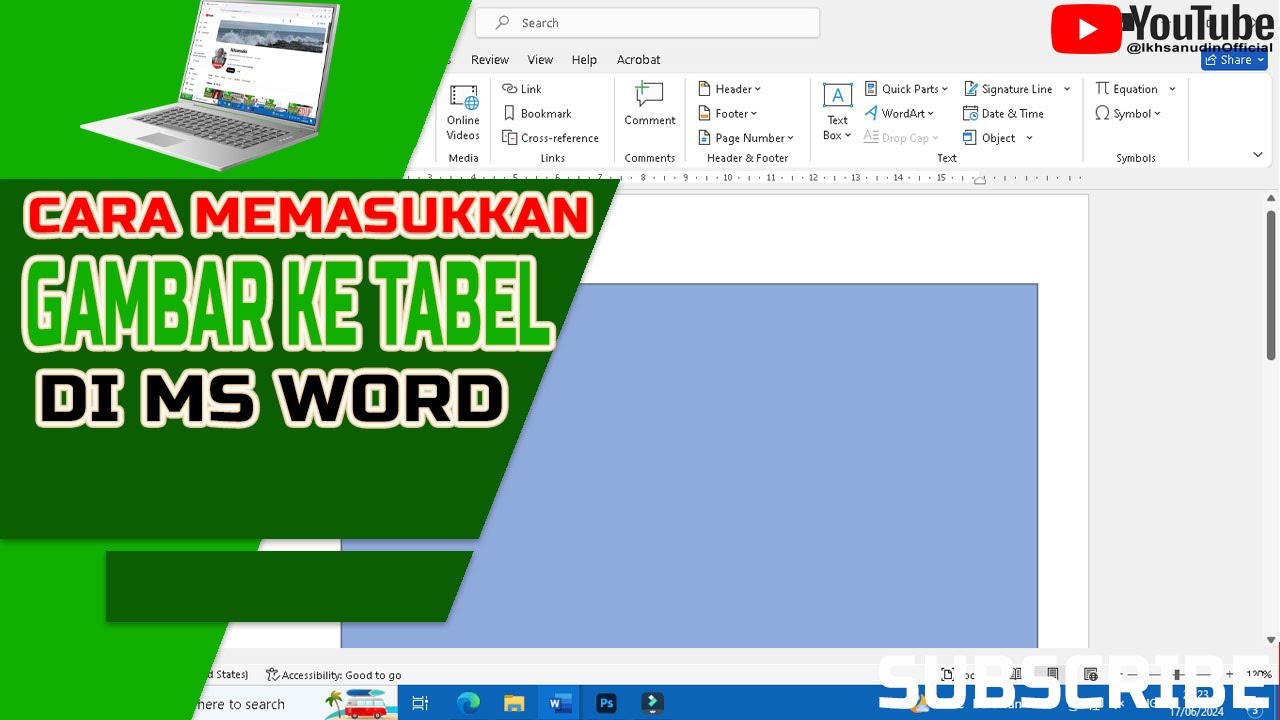Switch to Word on the taskbar
1280x720 pixels.
(x=560, y=703)
